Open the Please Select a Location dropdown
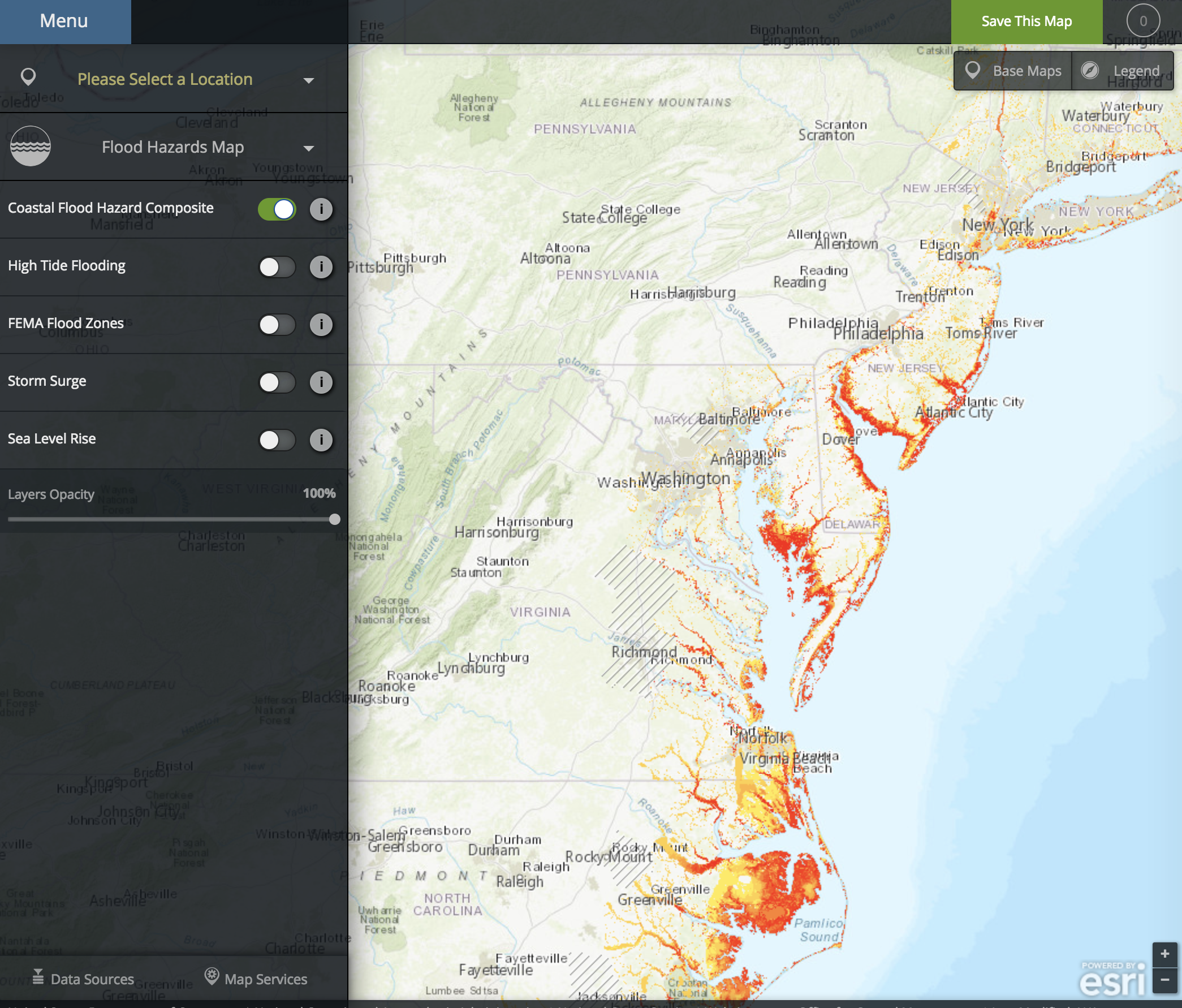This screenshot has width=1182, height=1008. point(174,79)
